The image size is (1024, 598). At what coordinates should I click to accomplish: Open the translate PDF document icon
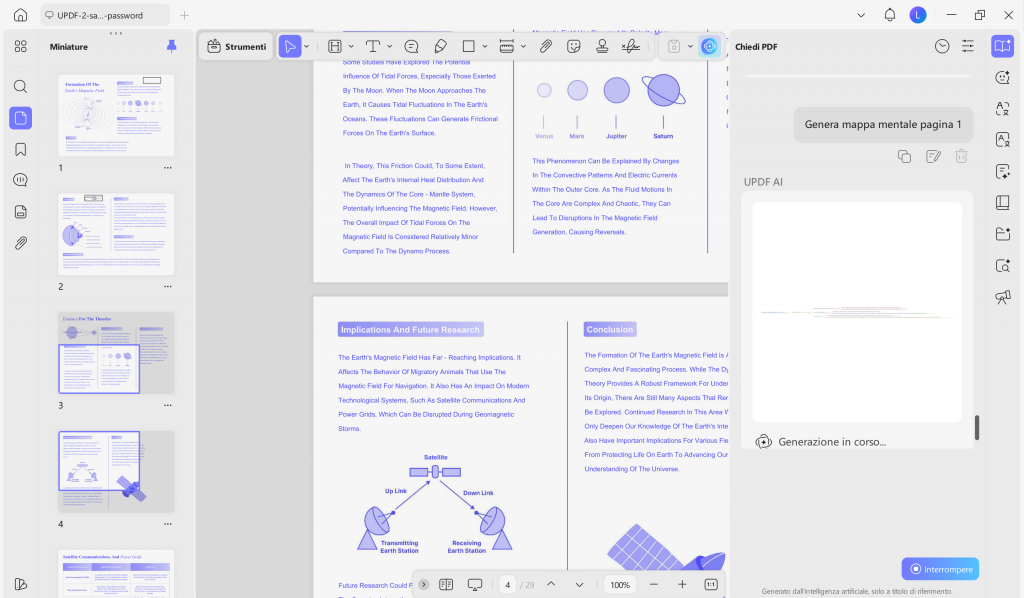pyautogui.click(x=1002, y=140)
